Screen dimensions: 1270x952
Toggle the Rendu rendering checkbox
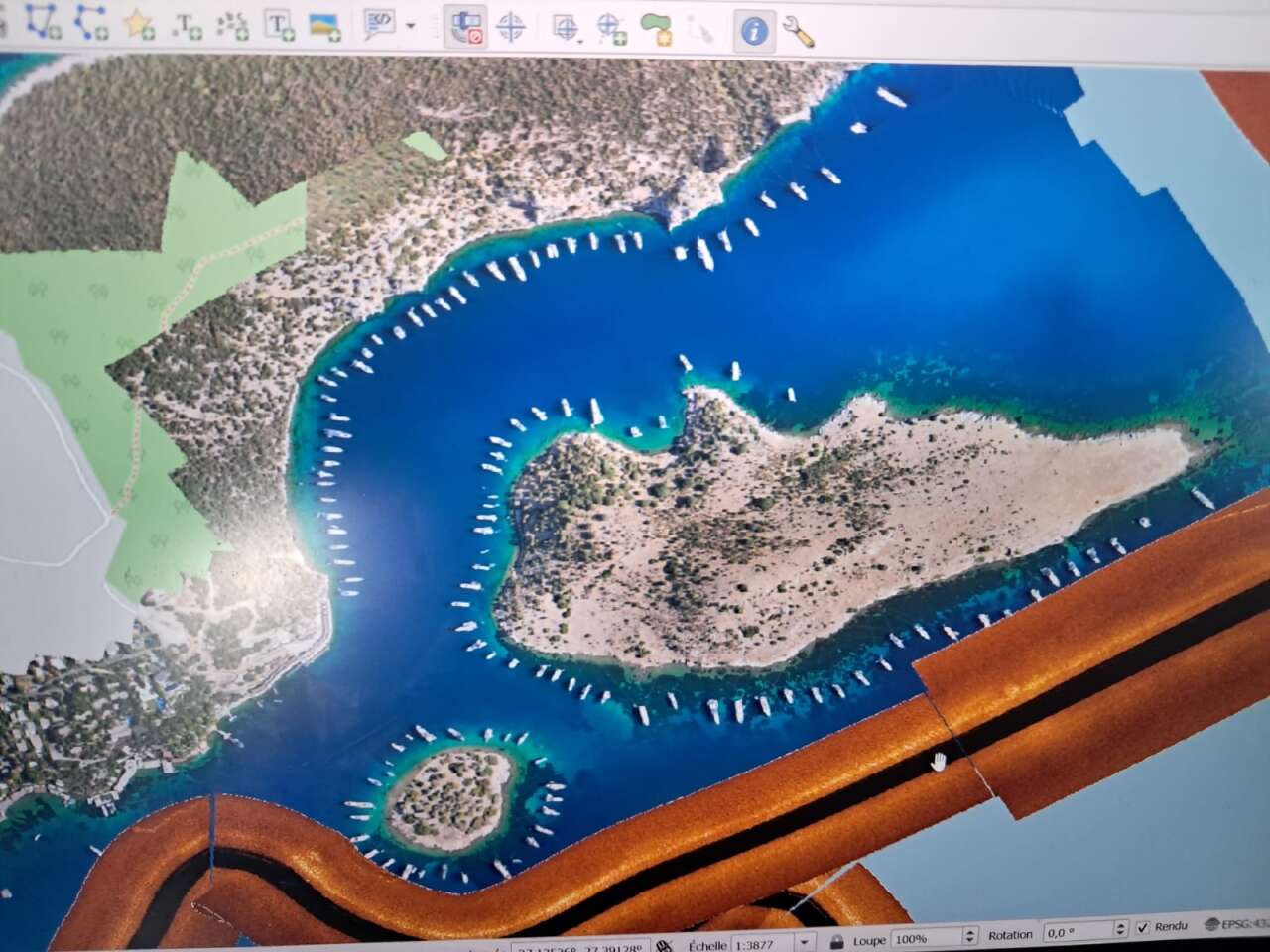(x=1143, y=928)
